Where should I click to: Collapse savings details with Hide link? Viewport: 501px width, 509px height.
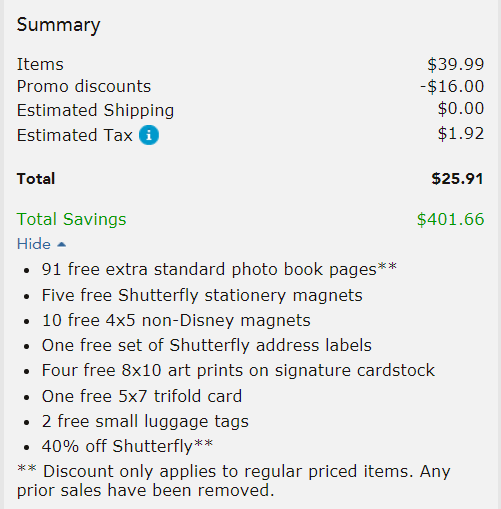(41, 244)
